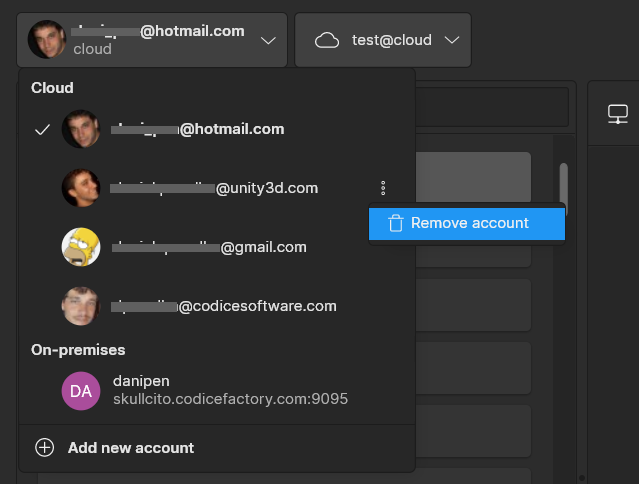Click the trash icon next to Remove account
Screen dimensions: 639x484
395,223
